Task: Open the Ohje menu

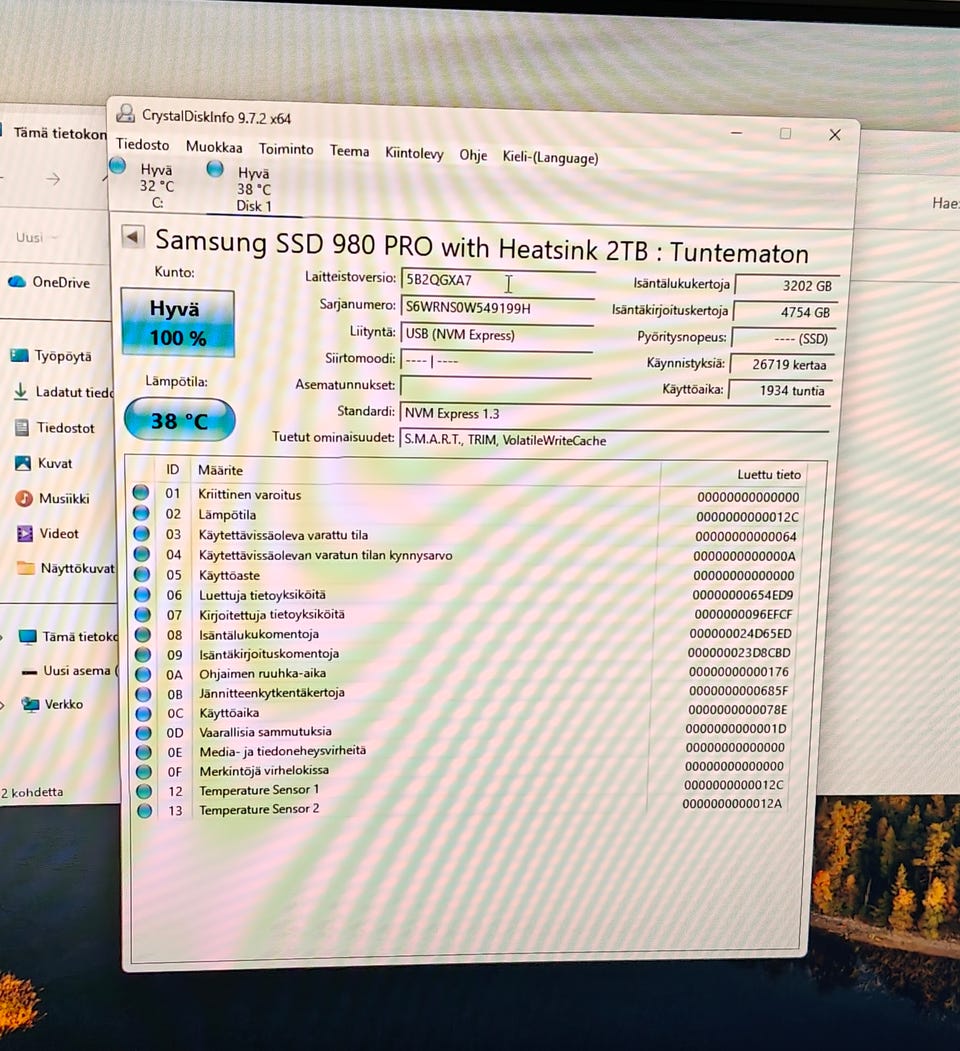Action: (x=473, y=156)
